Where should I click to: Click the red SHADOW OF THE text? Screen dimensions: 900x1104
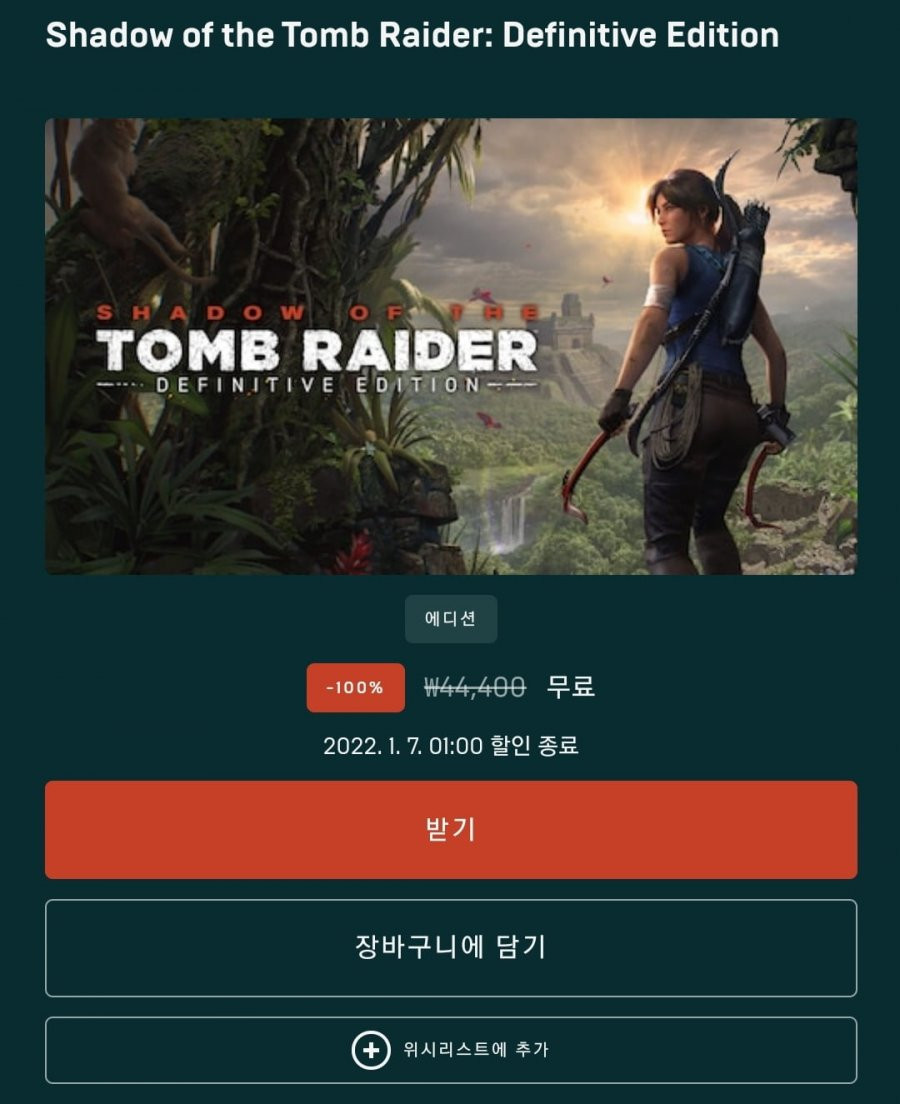coord(317,313)
